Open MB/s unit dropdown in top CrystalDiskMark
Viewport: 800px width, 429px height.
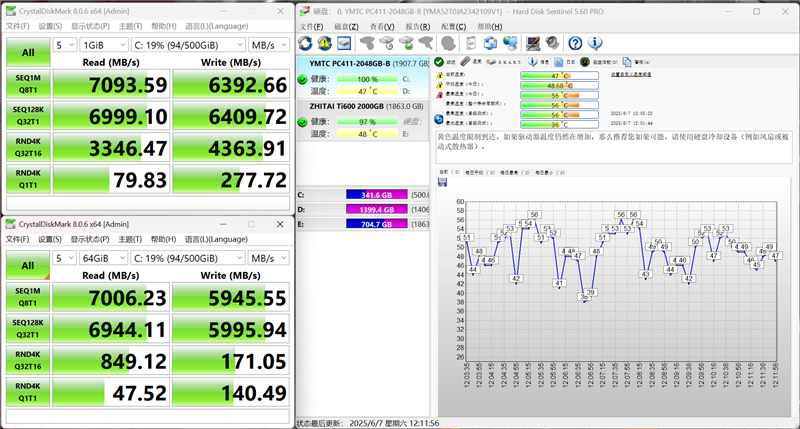click(x=269, y=45)
